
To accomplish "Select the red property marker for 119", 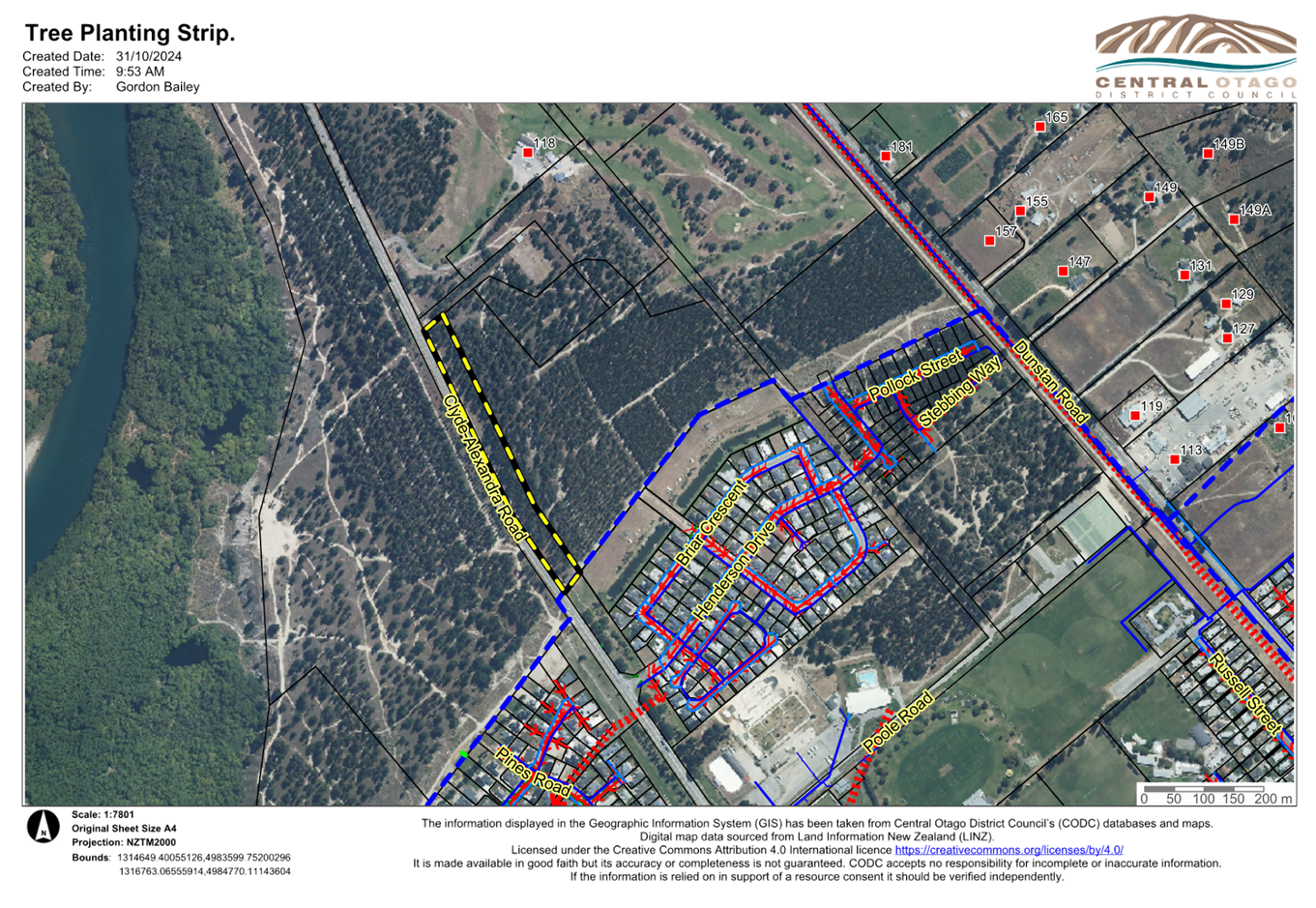I will pos(1135,416).
